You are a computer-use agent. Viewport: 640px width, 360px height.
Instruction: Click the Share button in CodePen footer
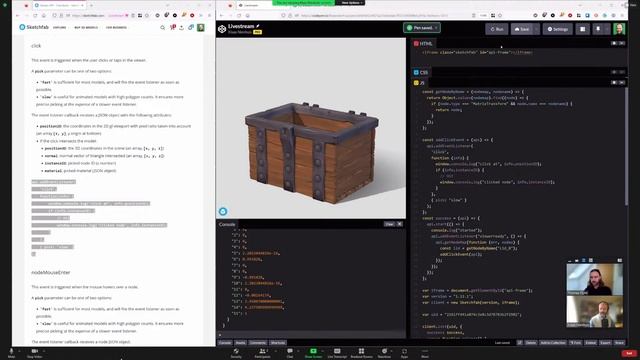tap(619, 343)
